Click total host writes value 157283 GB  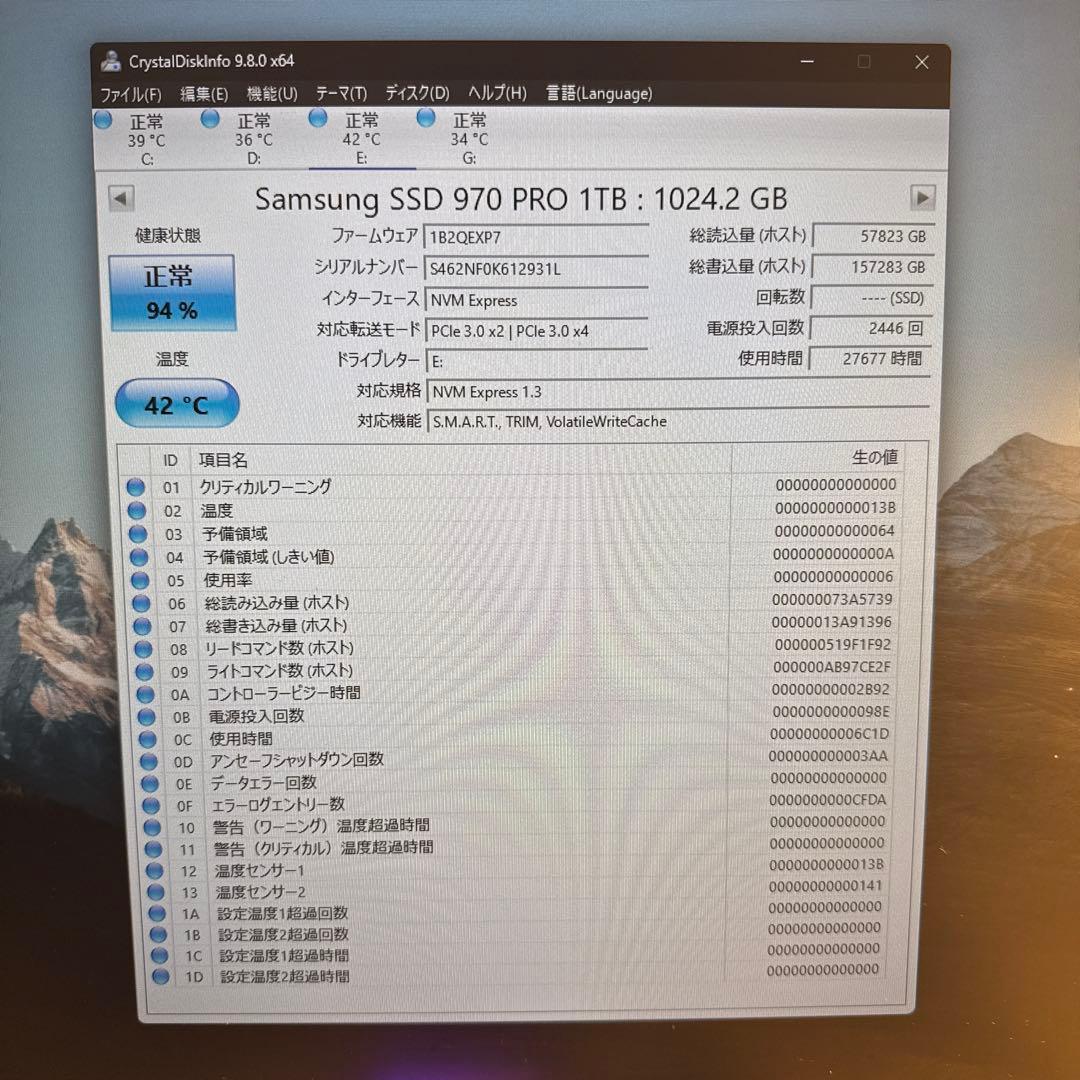coord(873,267)
